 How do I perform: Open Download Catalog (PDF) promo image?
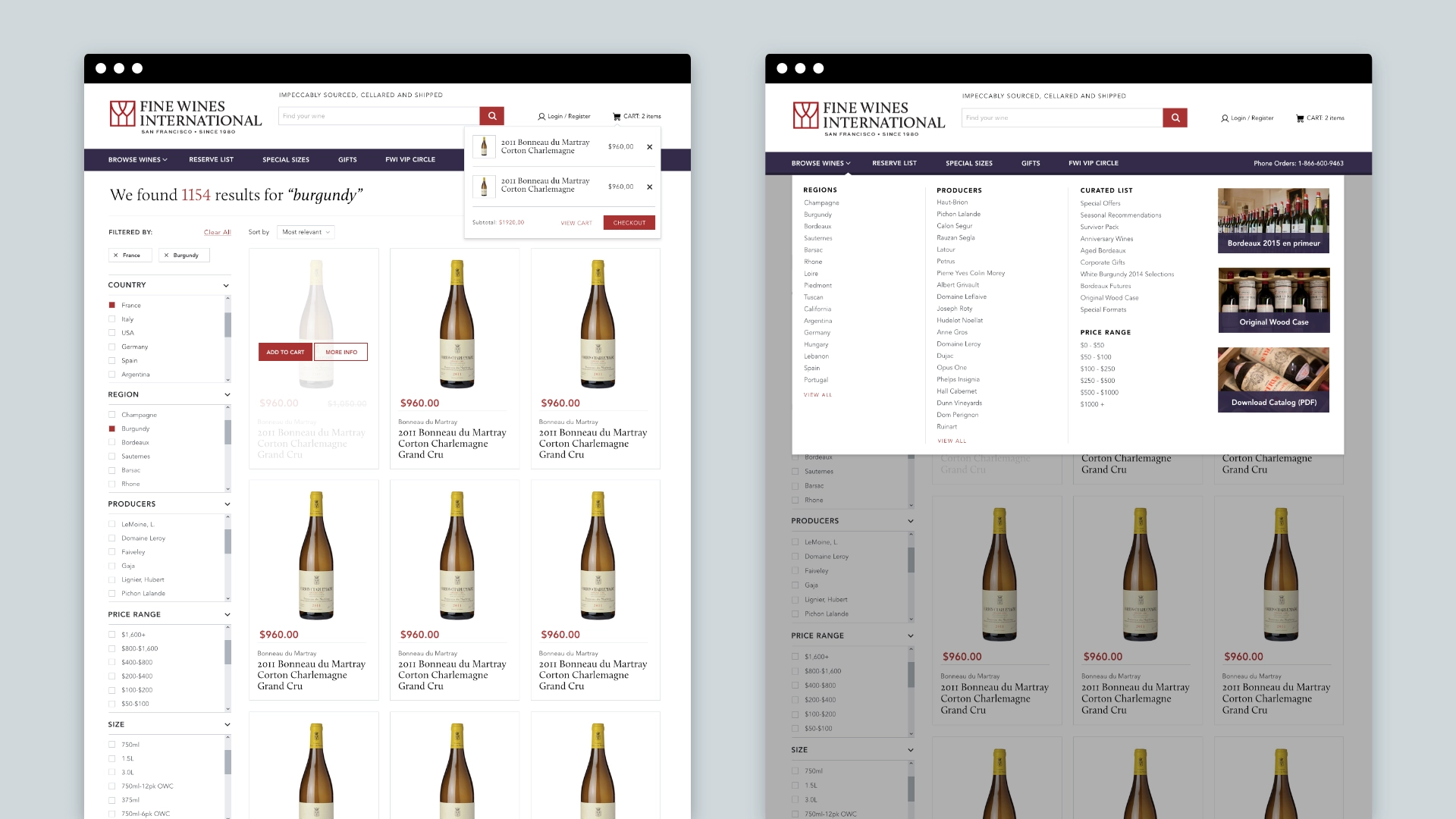(1273, 380)
